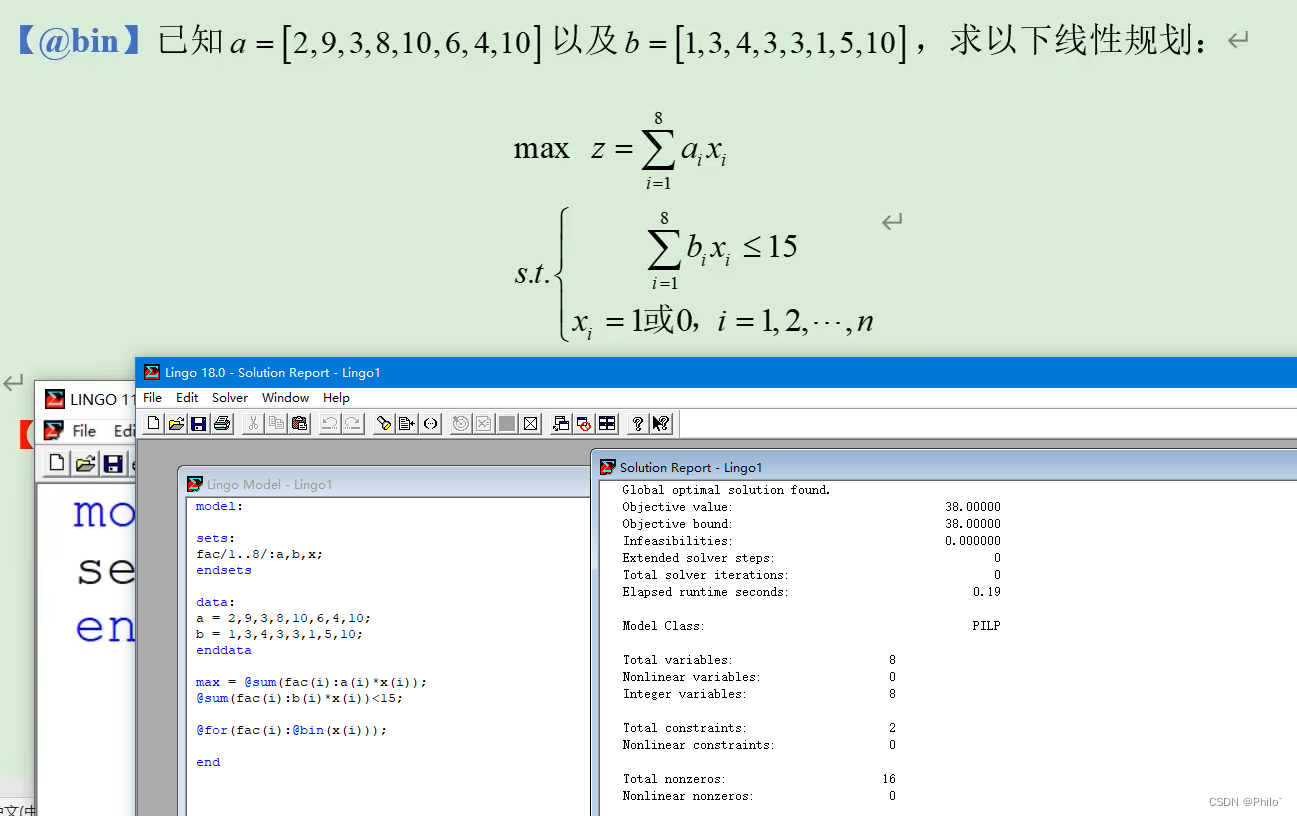Viewport: 1297px width, 816px height.
Task: Click the 'sets:' line in model editor
Action: coord(215,538)
